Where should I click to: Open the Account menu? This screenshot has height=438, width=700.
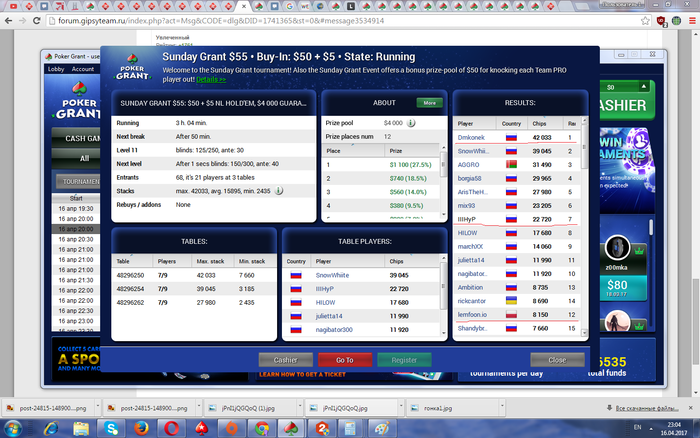coord(83,69)
